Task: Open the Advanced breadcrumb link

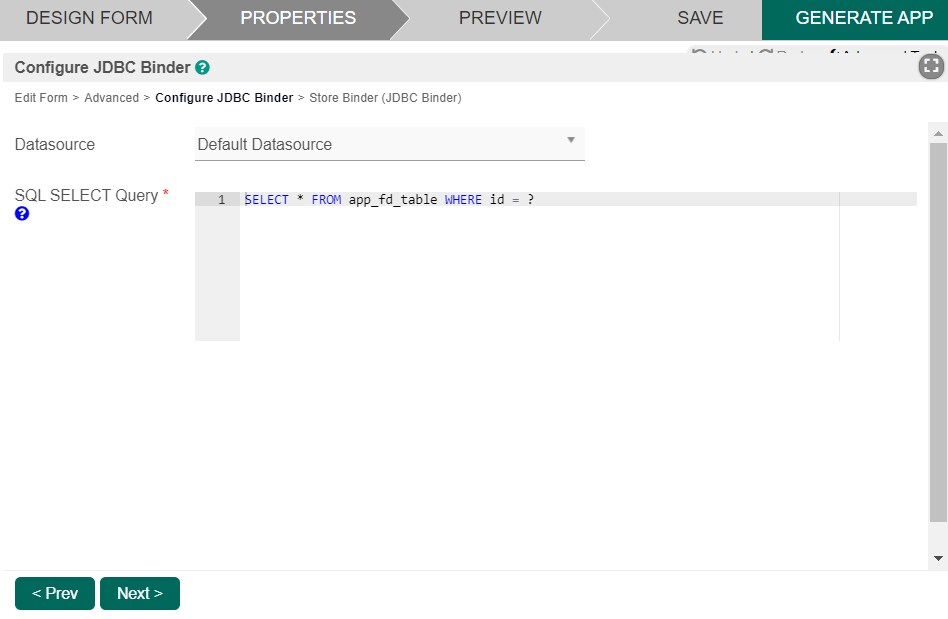Action: [111, 98]
